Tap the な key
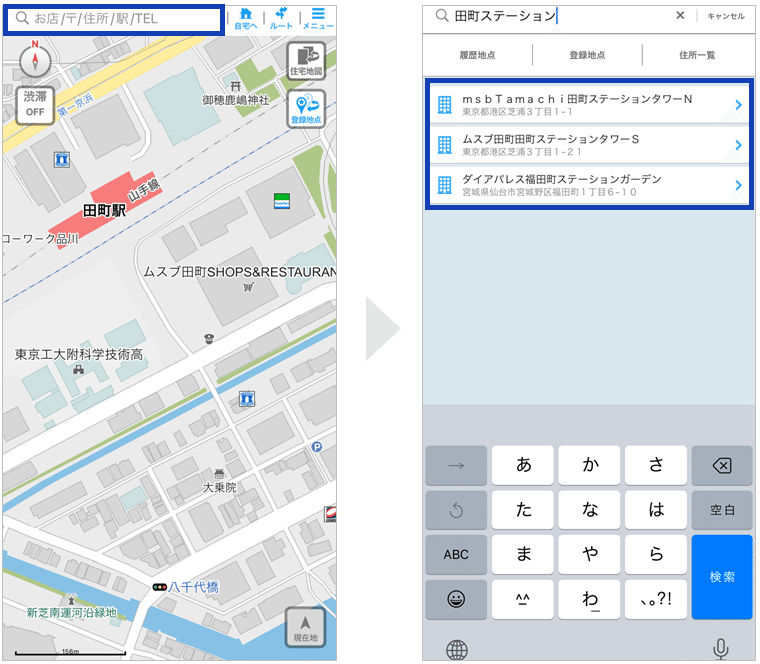 (x=589, y=510)
